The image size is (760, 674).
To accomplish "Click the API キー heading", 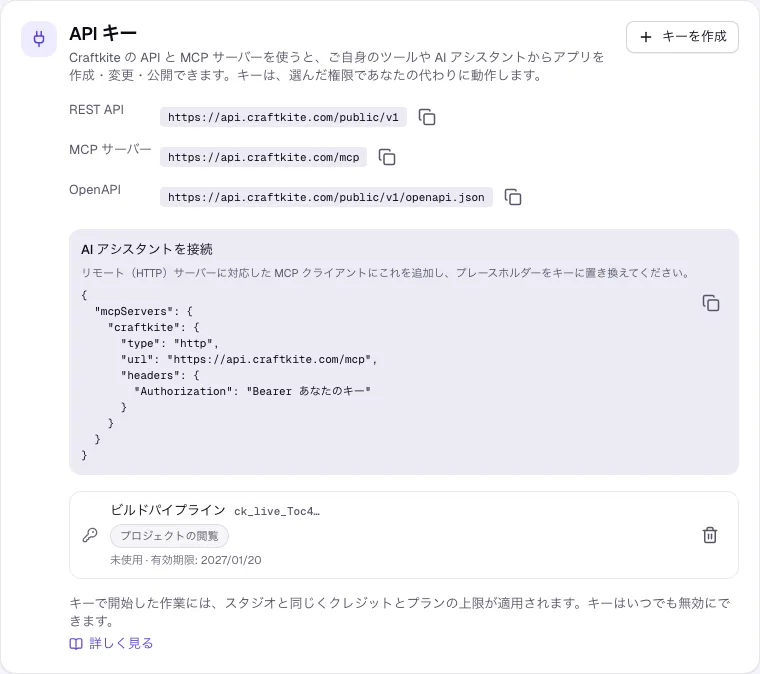I will click(103, 33).
